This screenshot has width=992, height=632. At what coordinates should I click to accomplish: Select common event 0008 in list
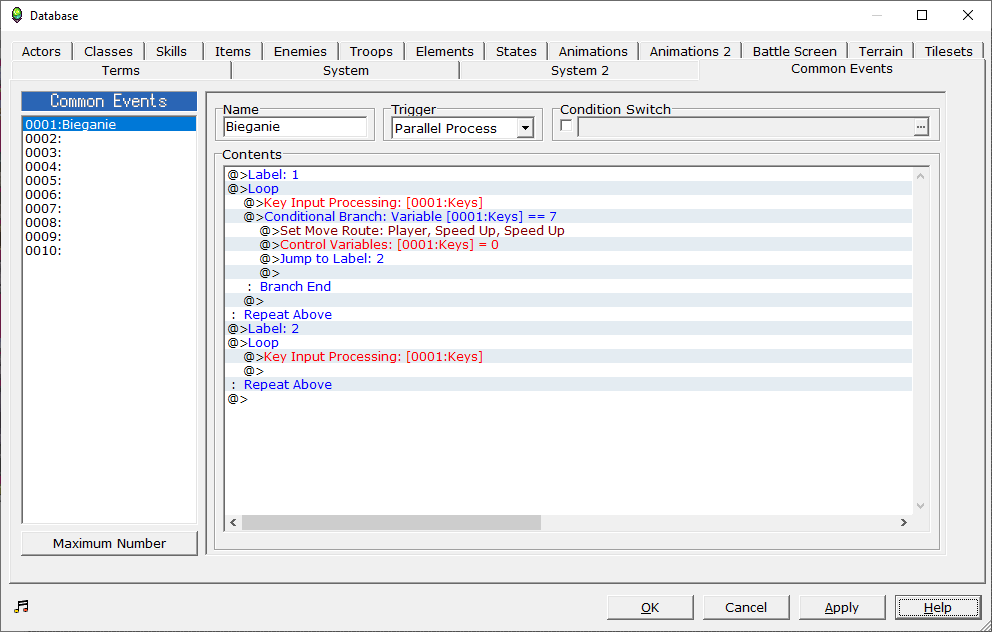coord(109,223)
